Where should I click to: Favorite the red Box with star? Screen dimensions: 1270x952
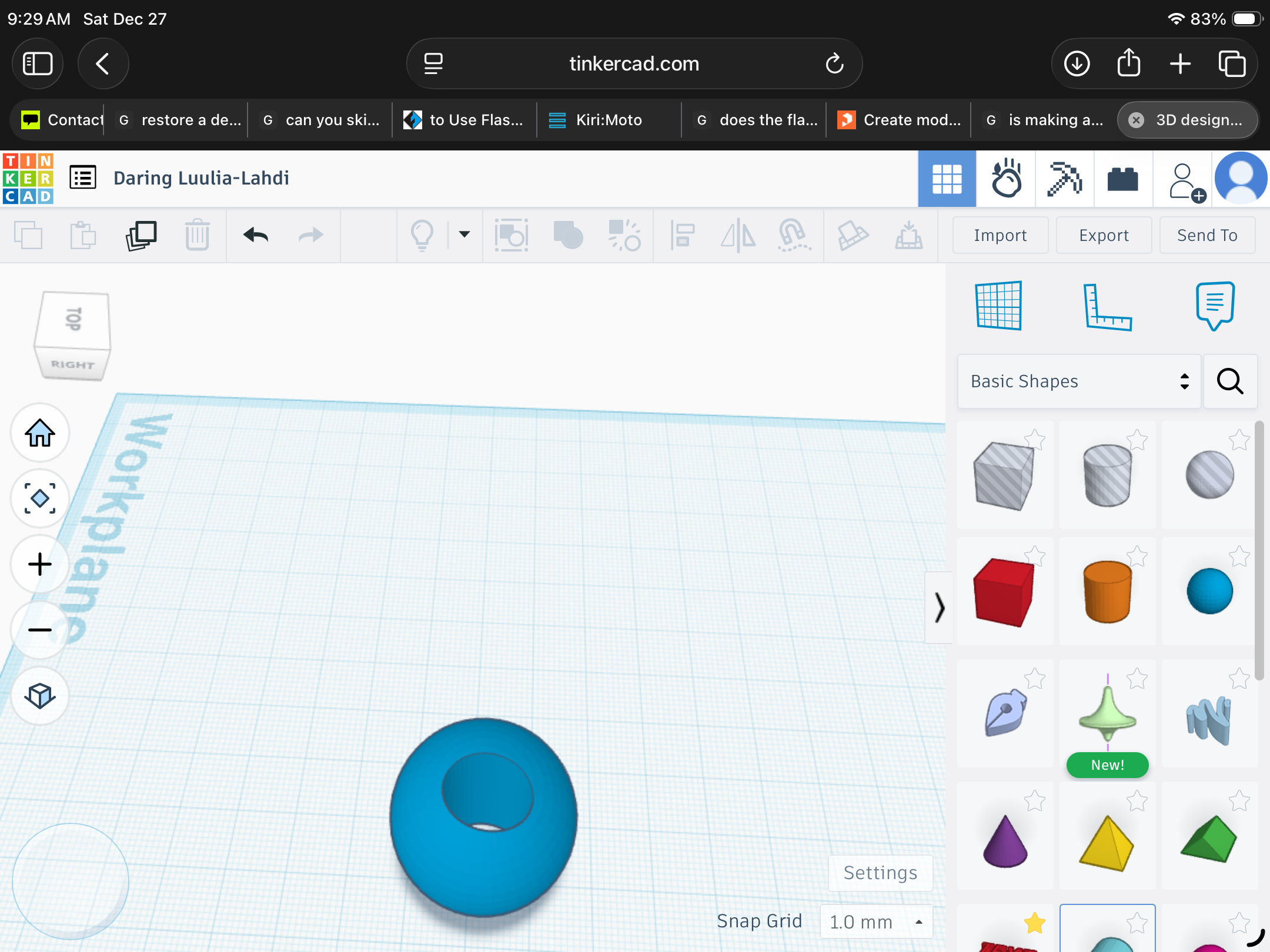[1035, 556]
